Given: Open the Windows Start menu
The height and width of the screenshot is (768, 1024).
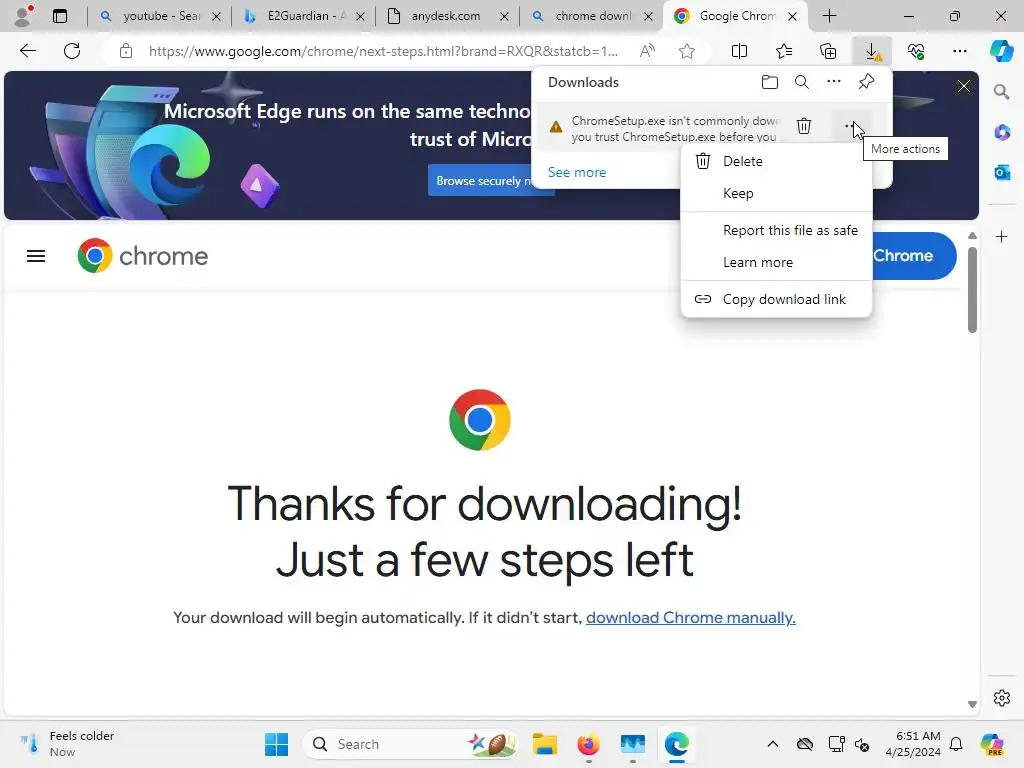Looking at the screenshot, I should pos(276,744).
